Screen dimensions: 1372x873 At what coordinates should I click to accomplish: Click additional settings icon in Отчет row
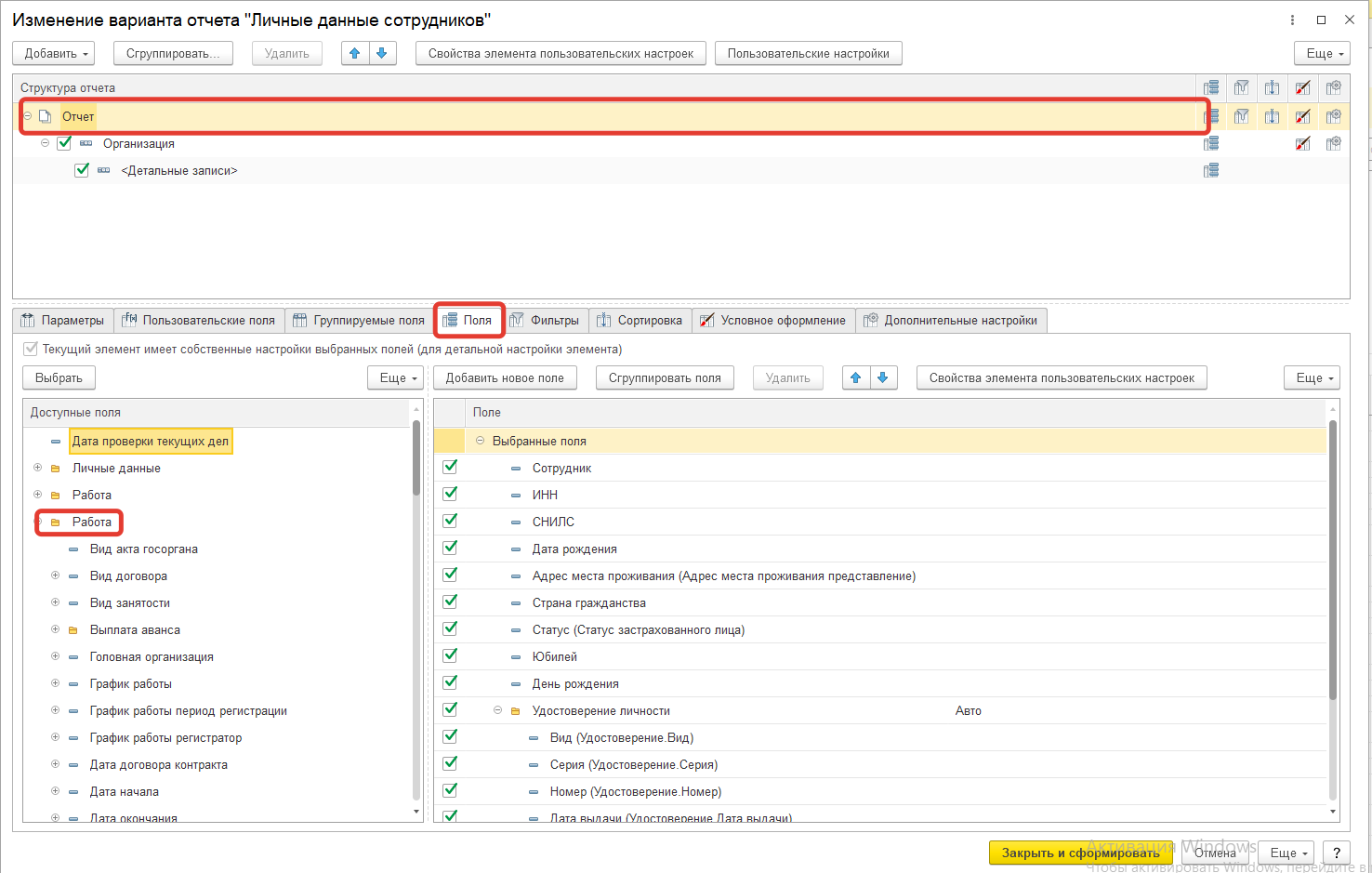pyautogui.click(x=1333, y=116)
